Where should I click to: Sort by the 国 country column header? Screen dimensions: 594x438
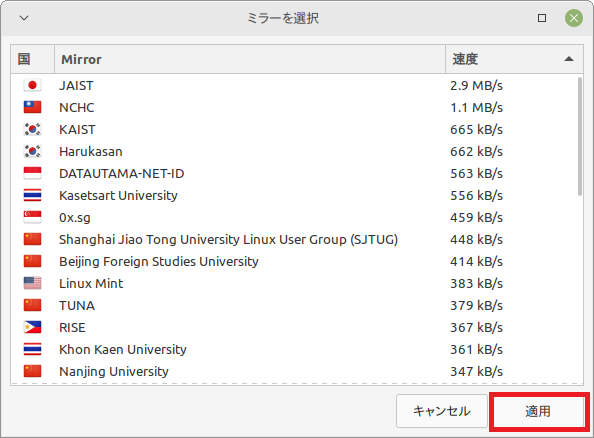pyautogui.click(x=33, y=59)
